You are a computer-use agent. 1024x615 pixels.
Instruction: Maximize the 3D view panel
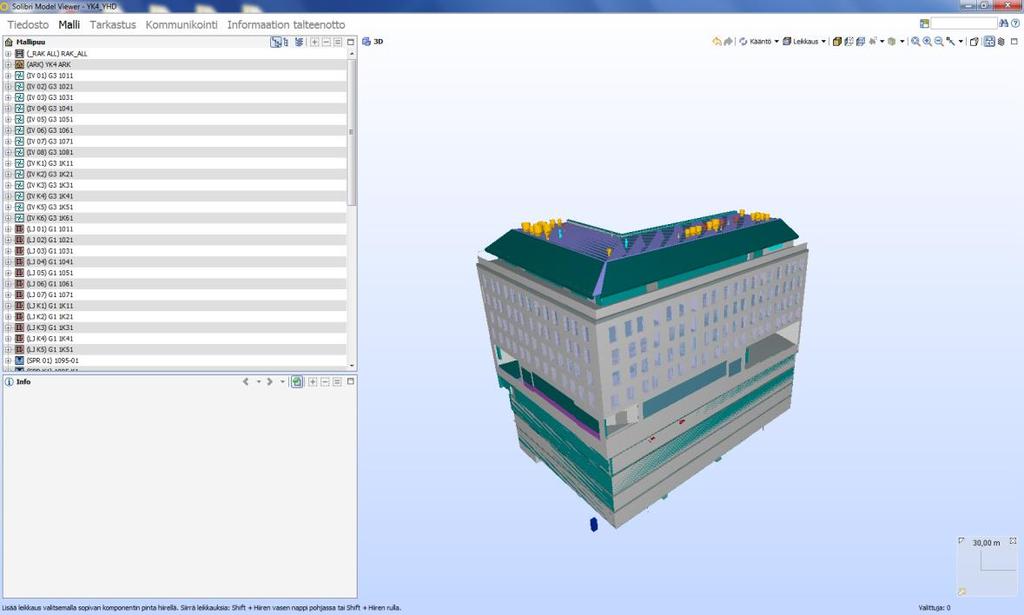[1014, 41]
